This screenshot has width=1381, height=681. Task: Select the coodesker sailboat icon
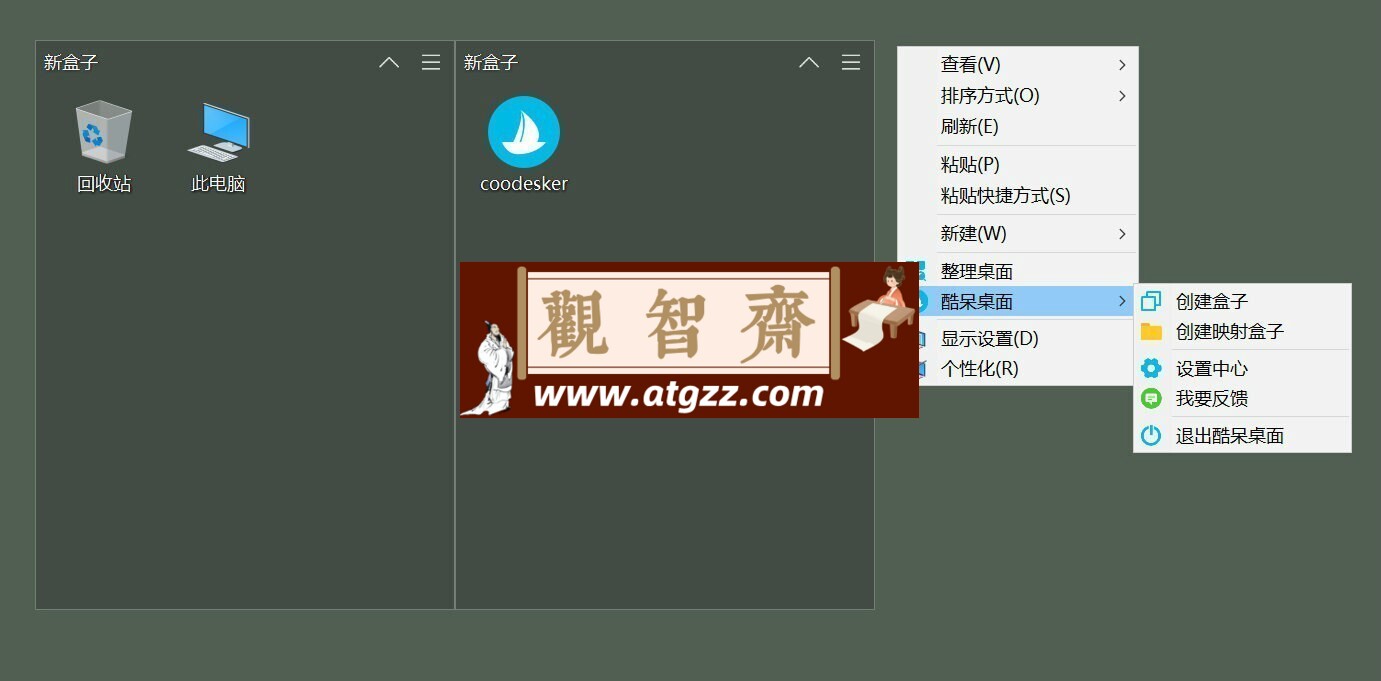[x=524, y=132]
